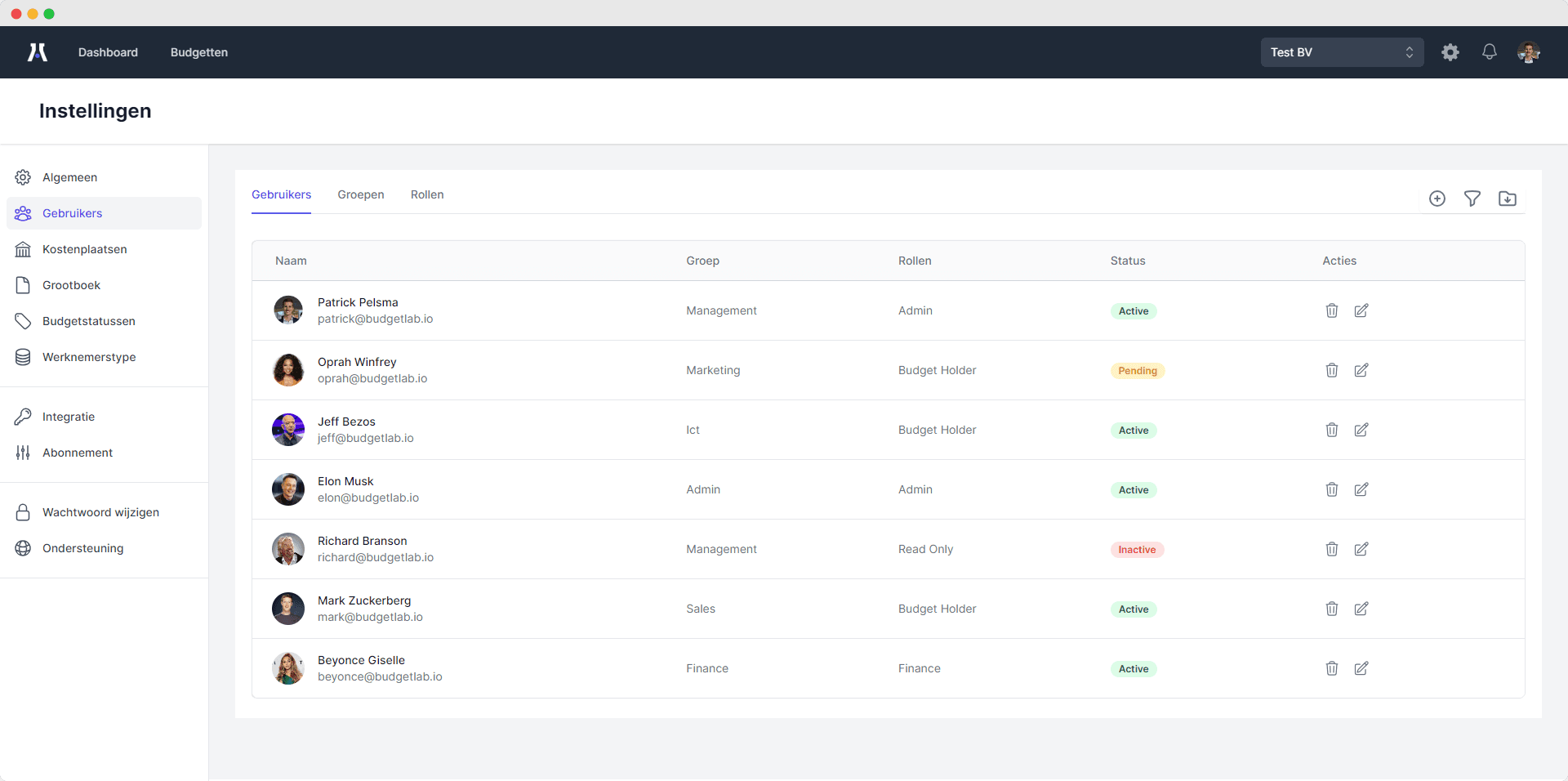The width and height of the screenshot is (1568, 781).
Task: Click Jeff Bezos's Active status badge
Action: click(x=1134, y=431)
